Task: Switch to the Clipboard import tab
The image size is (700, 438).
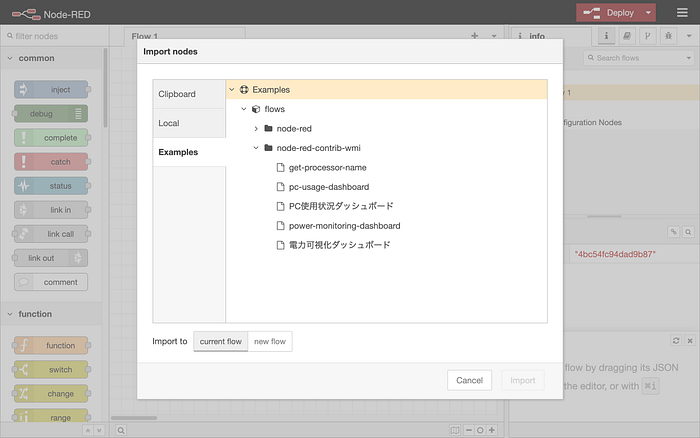Action: pyautogui.click(x=189, y=94)
